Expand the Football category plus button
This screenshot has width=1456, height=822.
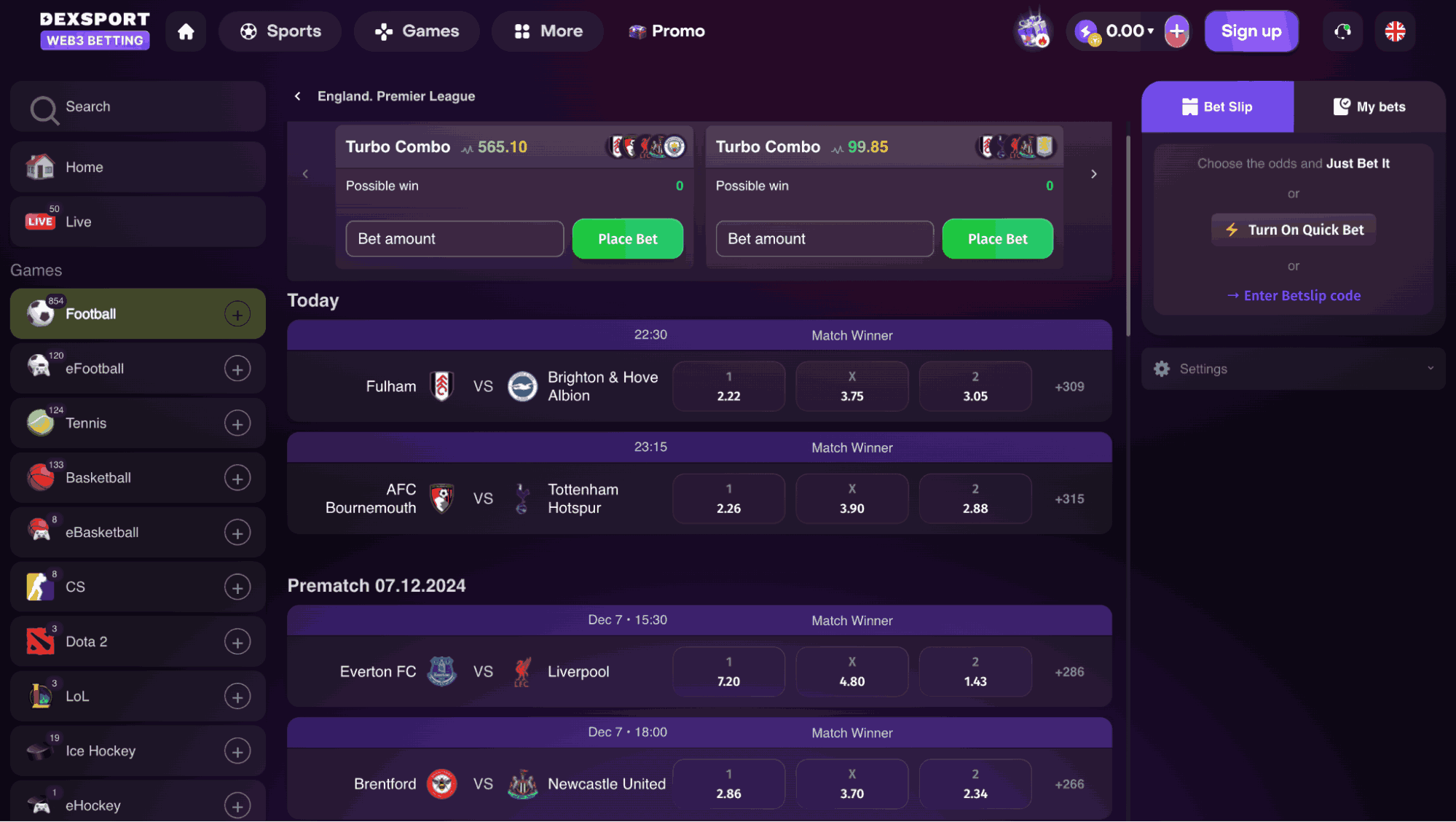pos(237,314)
